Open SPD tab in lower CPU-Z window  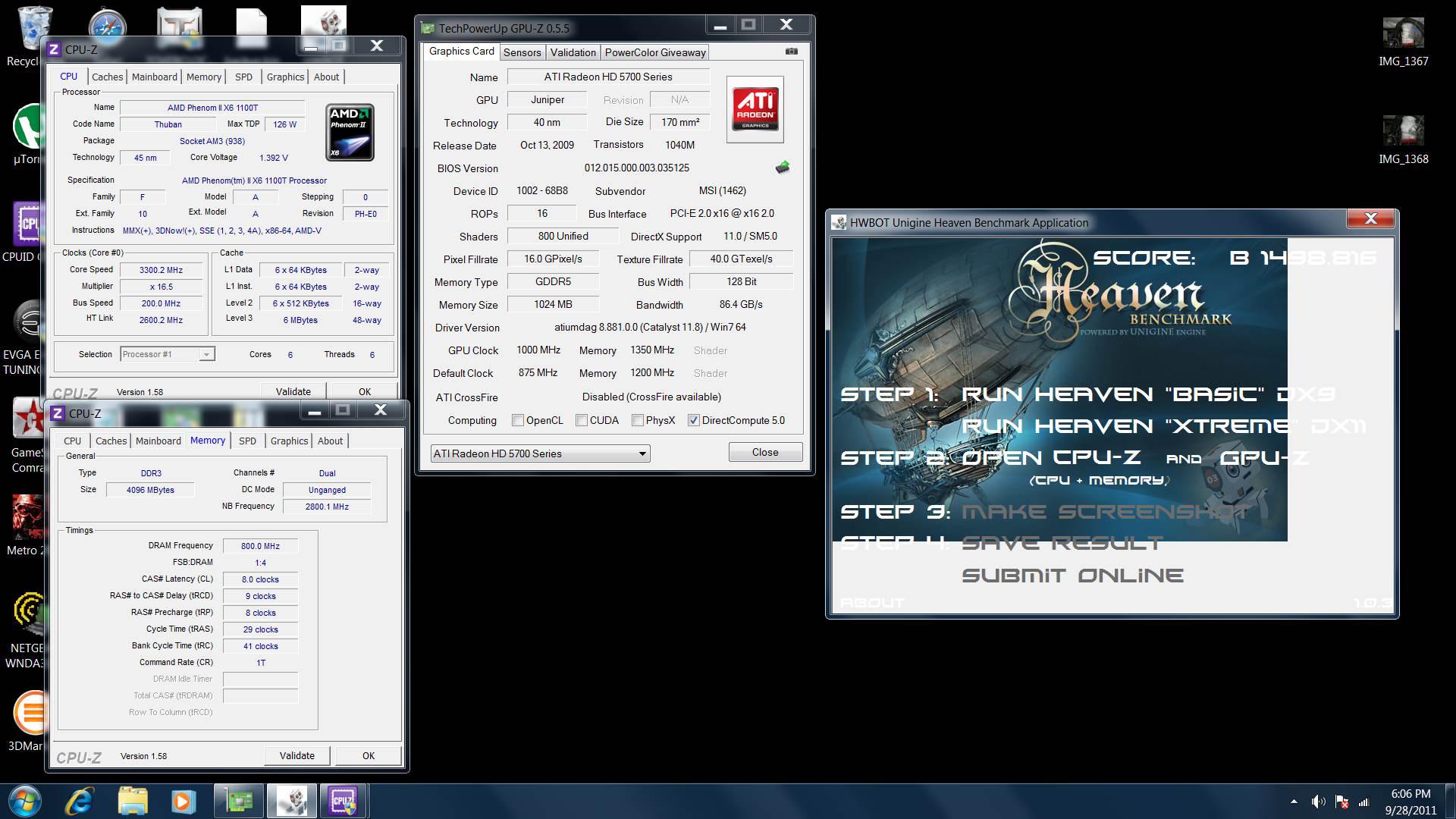coord(247,441)
